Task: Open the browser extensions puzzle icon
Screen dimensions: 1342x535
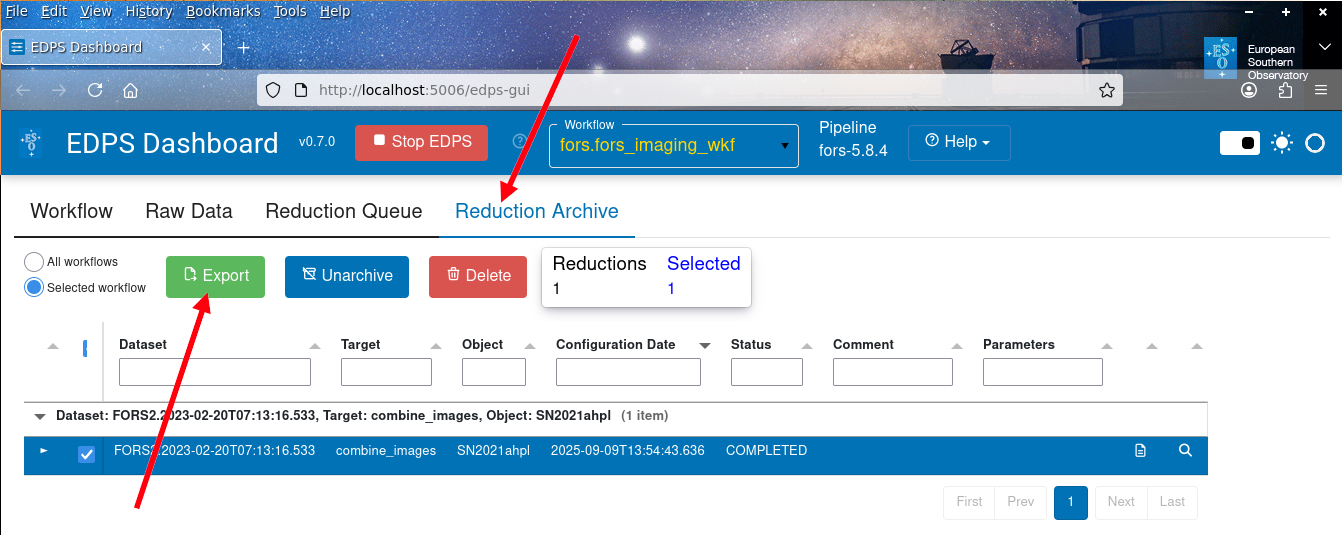Action: [x=1286, y=90]
